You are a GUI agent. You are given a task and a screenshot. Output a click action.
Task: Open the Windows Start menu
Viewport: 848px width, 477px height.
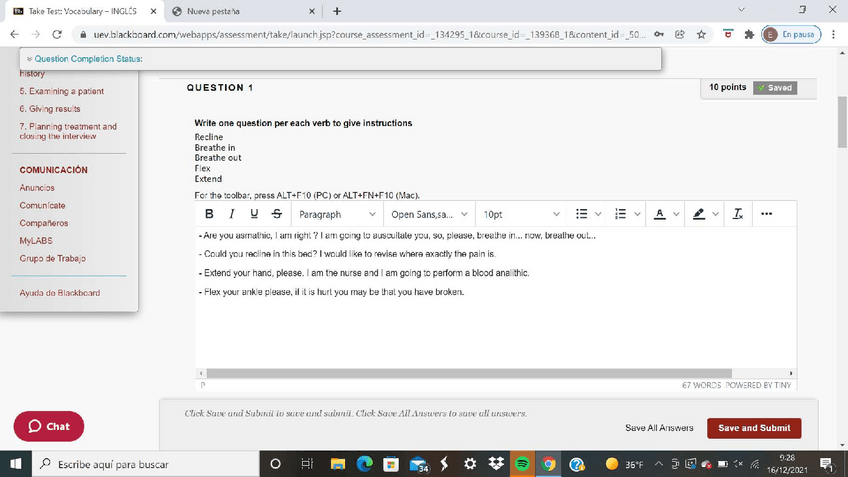pyautogui.click(x=16, y=464)
